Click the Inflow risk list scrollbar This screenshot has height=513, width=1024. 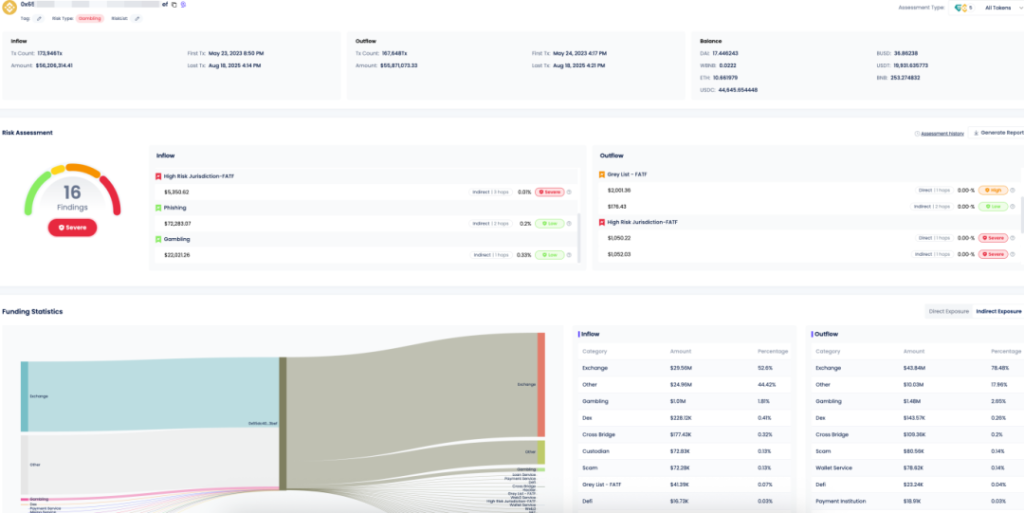[x=579, y=238]
